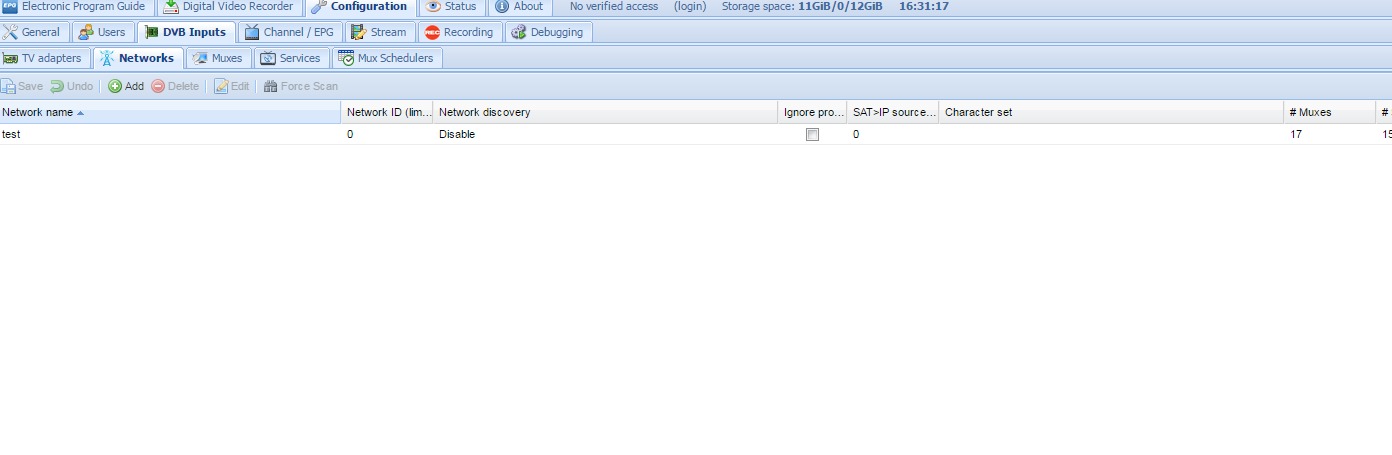This screenshot has width=1392, height=455.
Task: Click the Force Scan button
Action: [x=301, y=86]
